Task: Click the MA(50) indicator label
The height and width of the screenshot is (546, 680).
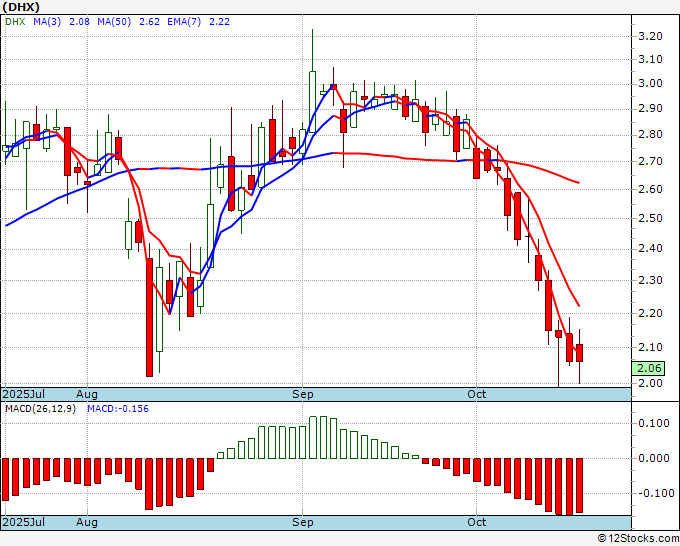Action: [x=114, y=22]
